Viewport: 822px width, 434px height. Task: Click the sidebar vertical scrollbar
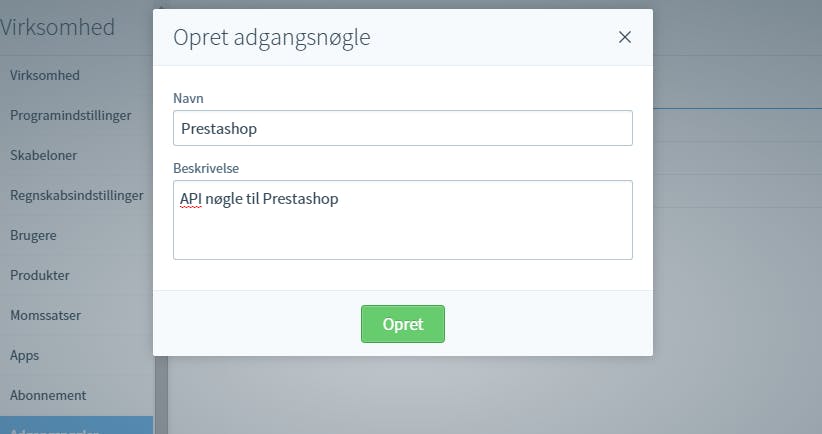(x=161, y=394)
